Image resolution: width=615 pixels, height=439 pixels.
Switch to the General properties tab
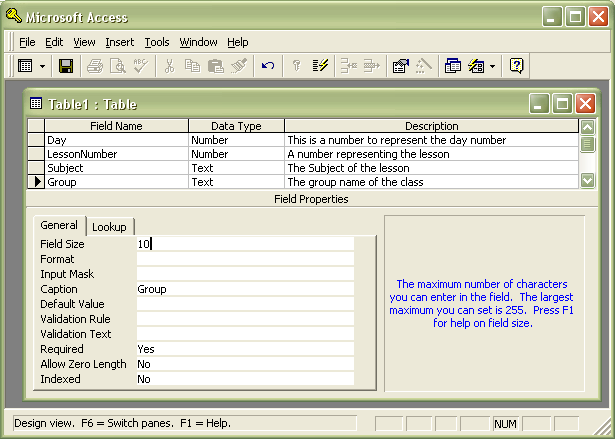pos(59,225)
